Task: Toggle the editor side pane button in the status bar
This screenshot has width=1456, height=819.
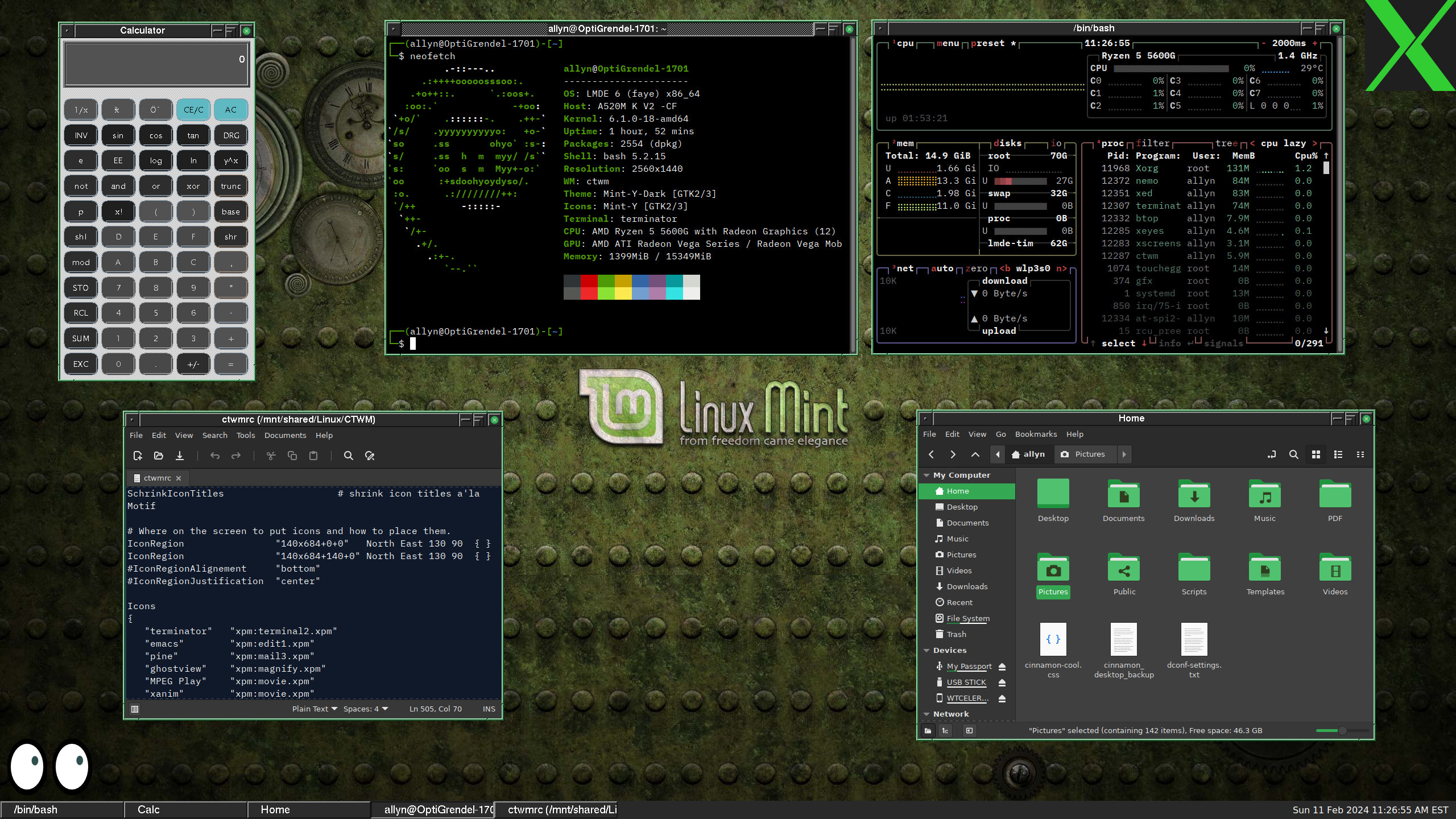Action: pos(135,709)
